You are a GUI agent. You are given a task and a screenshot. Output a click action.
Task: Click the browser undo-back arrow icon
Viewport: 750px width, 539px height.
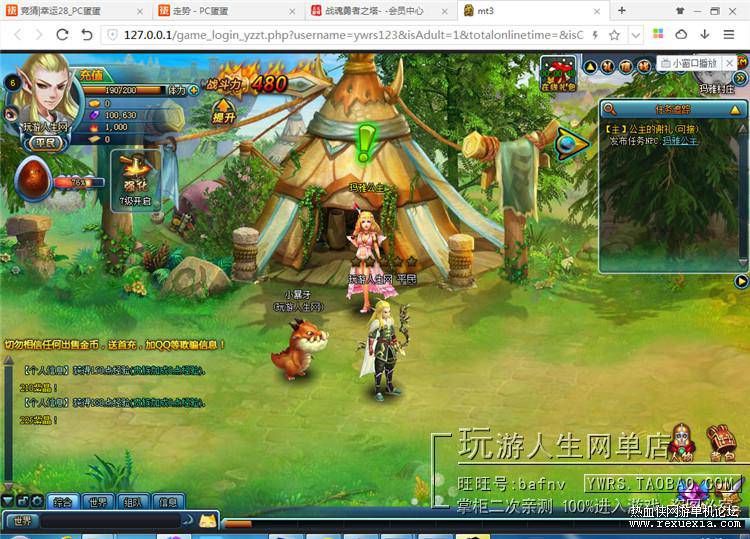[87, 34]
